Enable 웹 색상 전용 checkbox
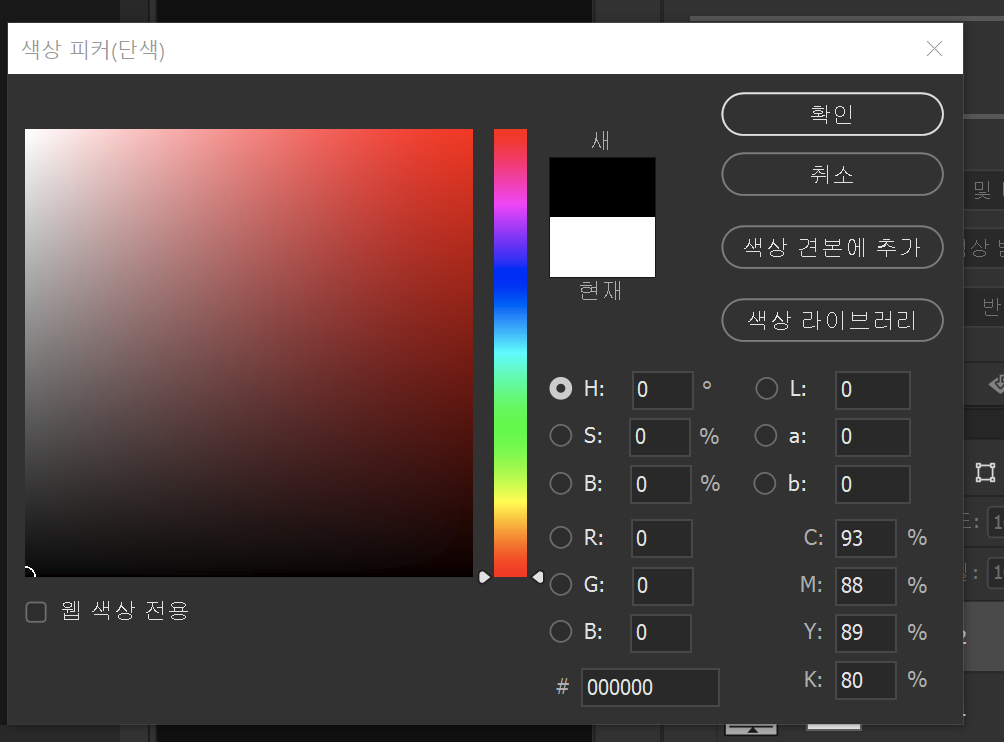The width and height of the screenshot is (1004, 742). tap(36, 612)
